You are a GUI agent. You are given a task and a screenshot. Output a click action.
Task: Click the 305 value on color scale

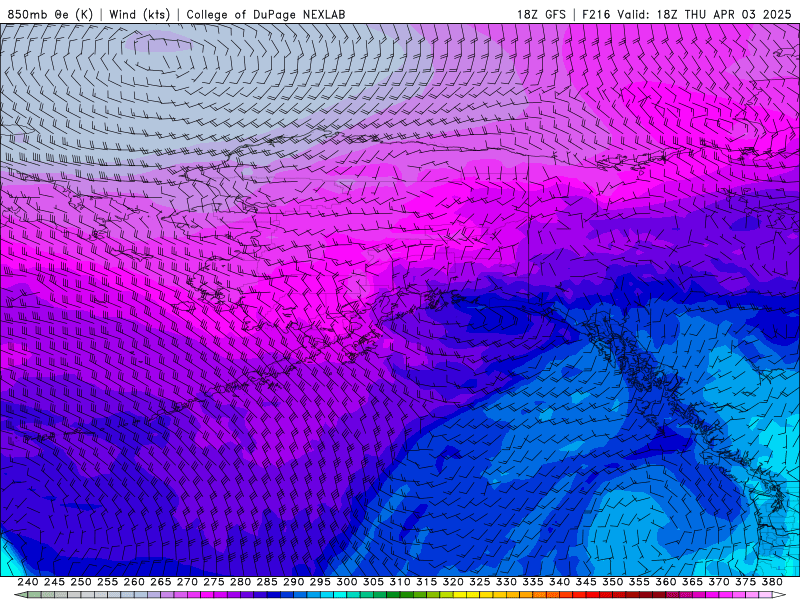point(373,582)
